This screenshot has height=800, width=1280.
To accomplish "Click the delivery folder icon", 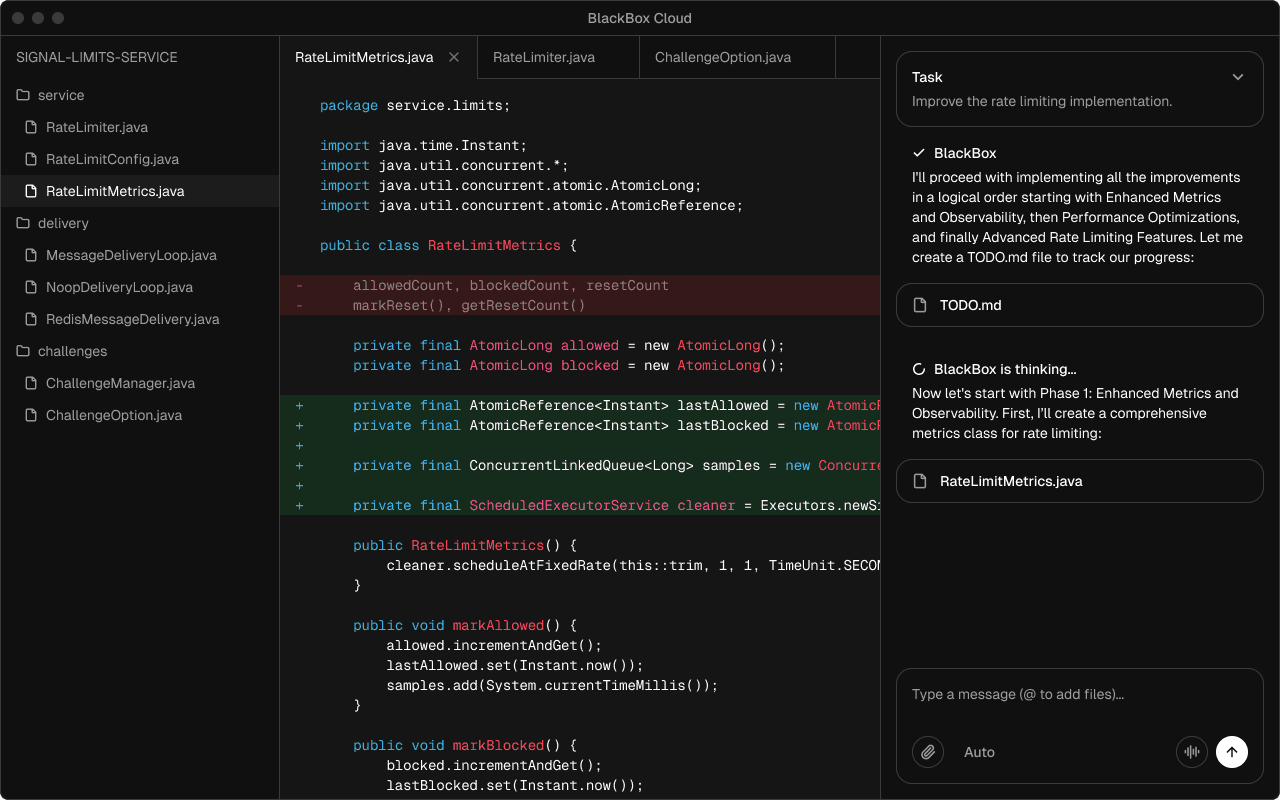I will [23, 223].
